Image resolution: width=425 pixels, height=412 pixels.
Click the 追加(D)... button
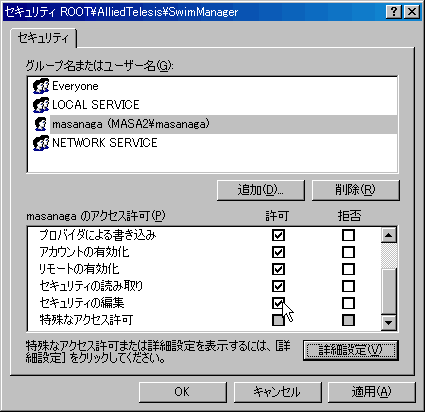[261, 190]
